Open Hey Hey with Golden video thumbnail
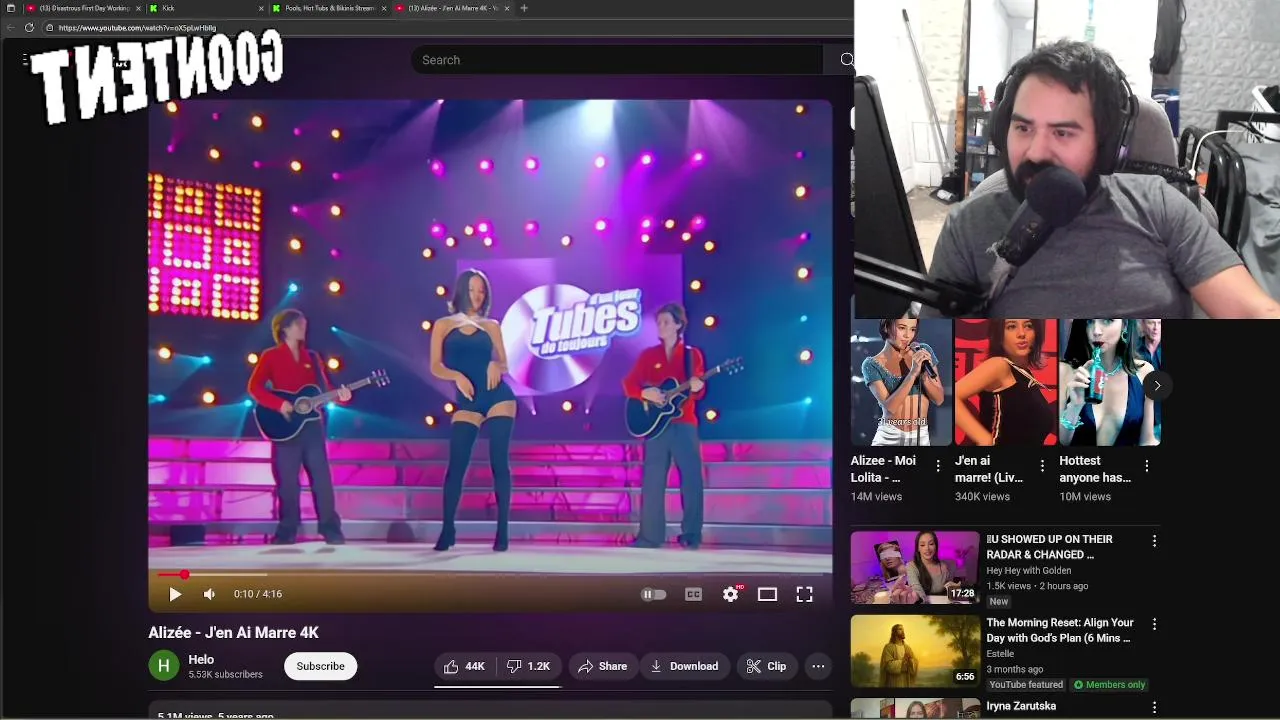Screen dimensions: 1280x720 click(915, 567)
